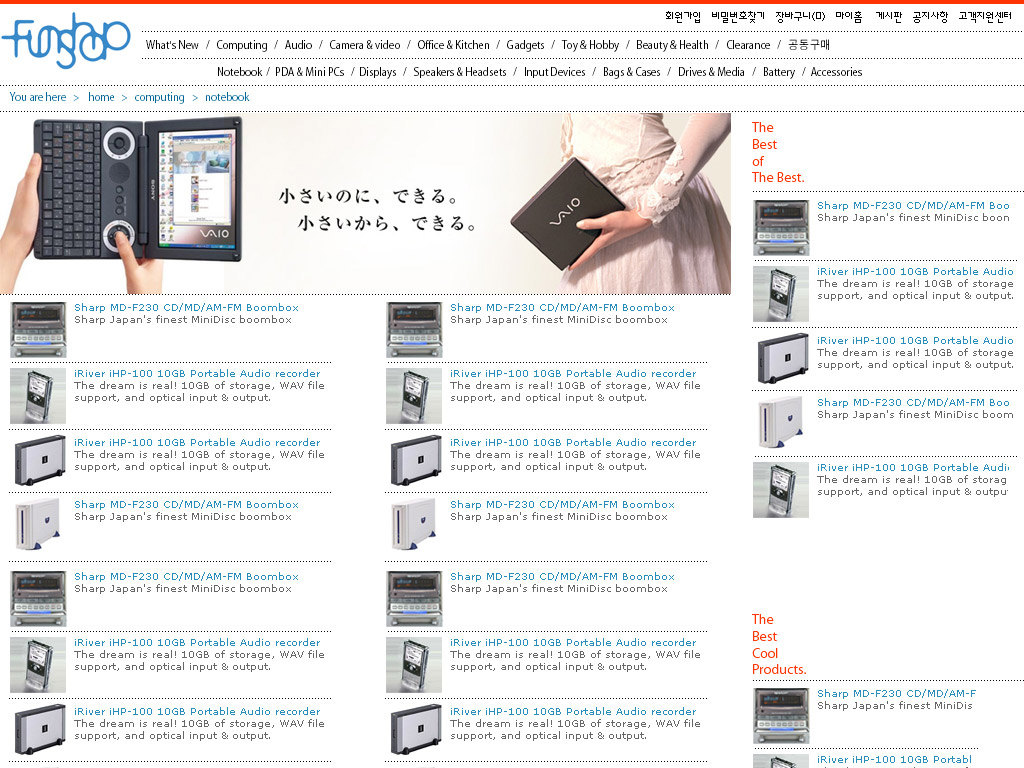Open Speakers & Headsets subcategory

tap(460, 72)
